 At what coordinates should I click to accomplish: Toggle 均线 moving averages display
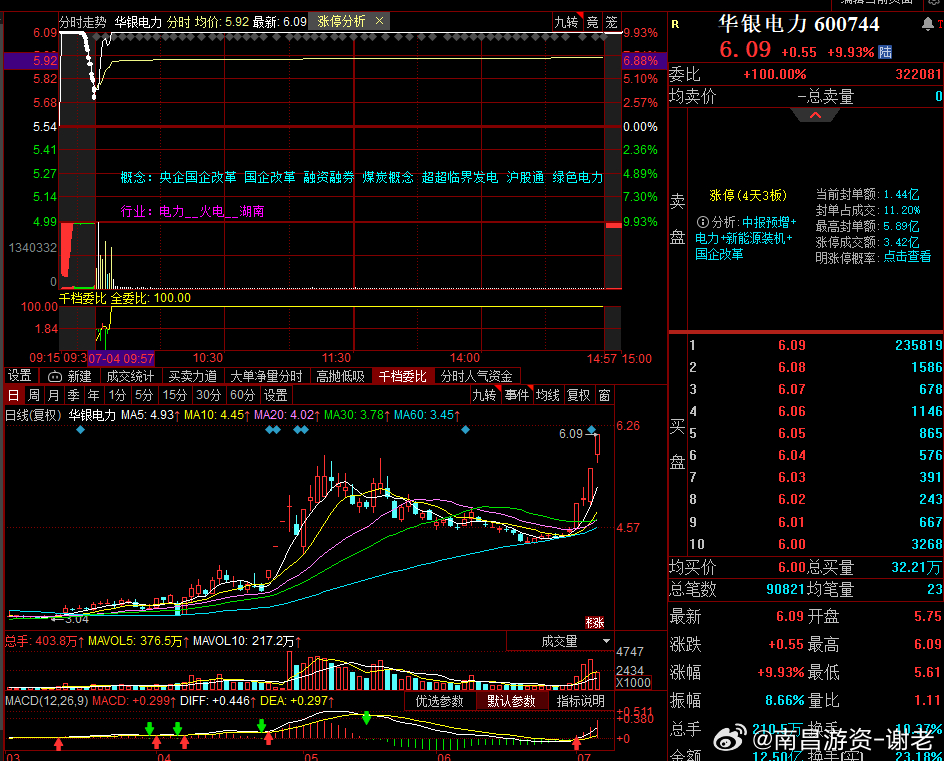tap(548, 395)
